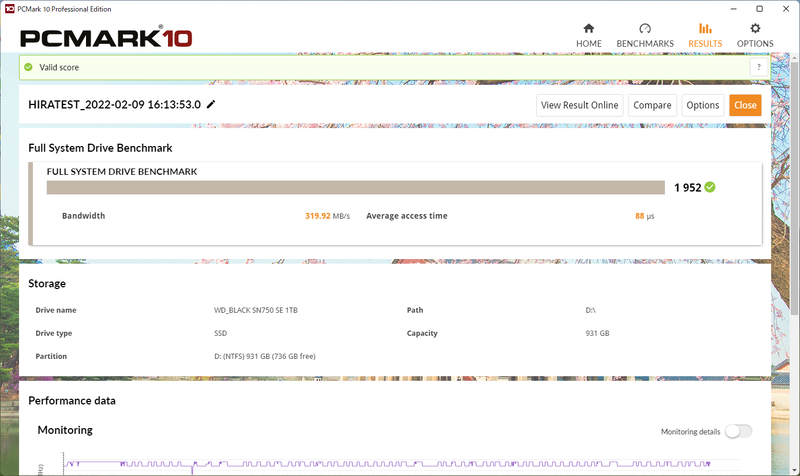The width and height of the screenshot is (800, 476).
Task: Switch to the RESULTS tab
Action: coord(705,36)
